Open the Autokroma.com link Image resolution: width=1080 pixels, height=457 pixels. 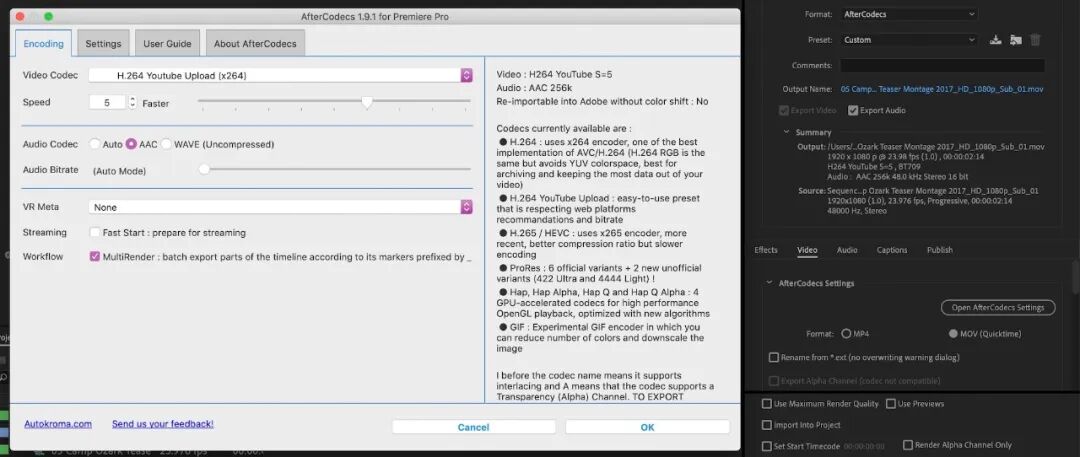click(58, 424)
